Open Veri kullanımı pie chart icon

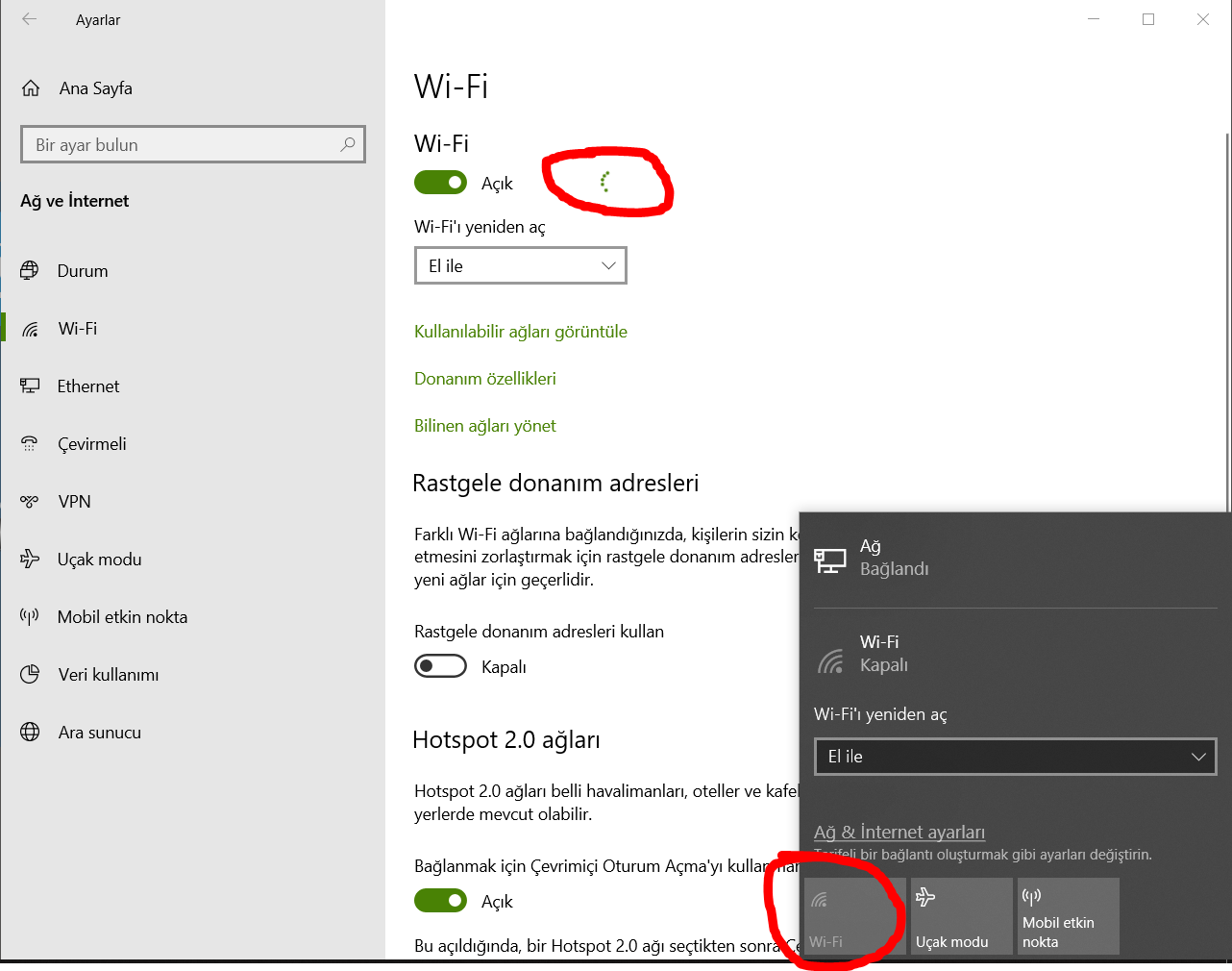[x=30, y=674]
